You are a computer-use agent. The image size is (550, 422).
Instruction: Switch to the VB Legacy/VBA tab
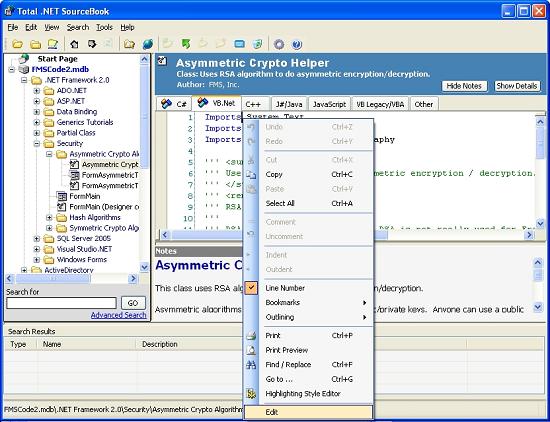pos(380,104)
